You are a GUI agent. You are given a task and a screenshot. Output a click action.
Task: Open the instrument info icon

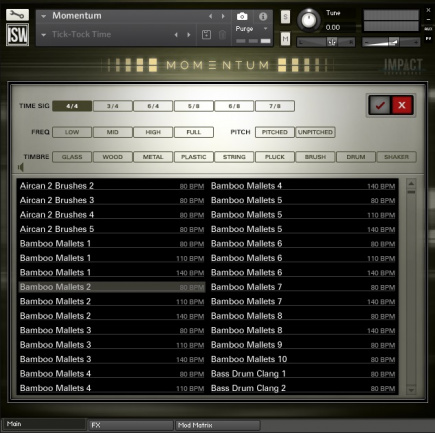click(263, 16)
